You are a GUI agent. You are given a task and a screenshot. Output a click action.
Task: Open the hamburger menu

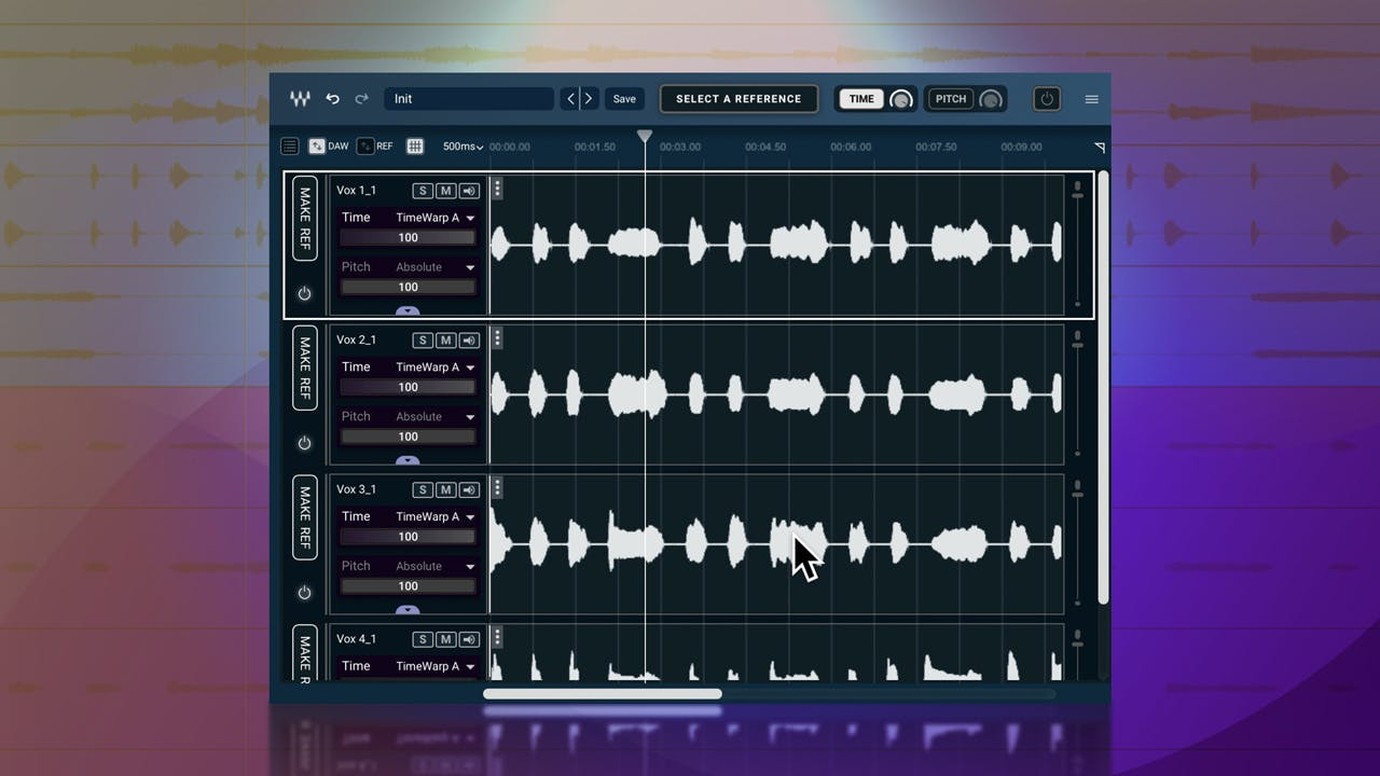click(x=1091, y=99)
